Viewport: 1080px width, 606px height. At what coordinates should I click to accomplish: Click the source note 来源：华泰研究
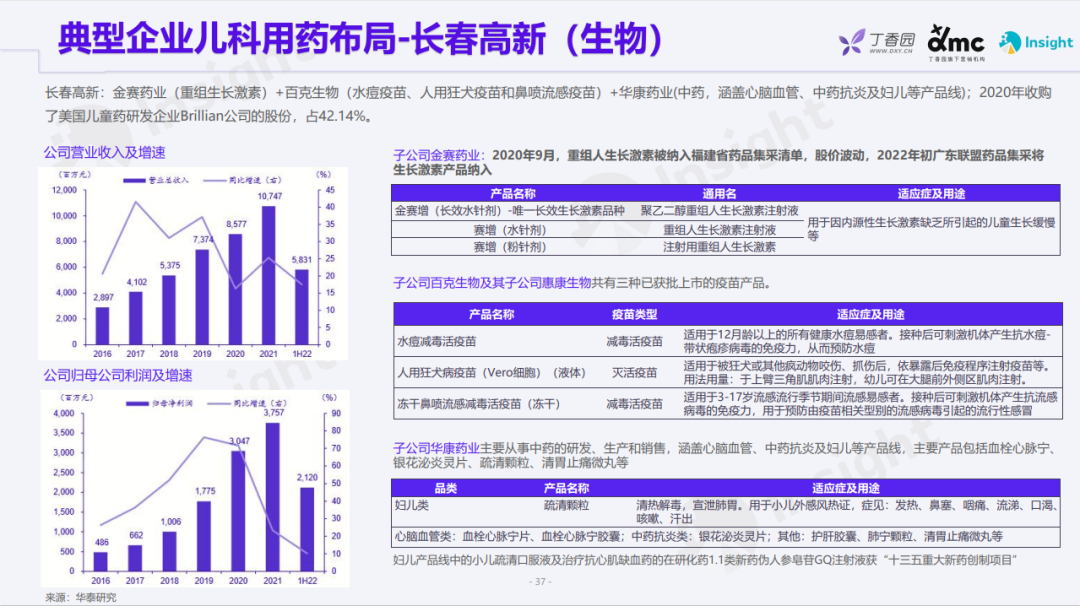pos(81,597)
